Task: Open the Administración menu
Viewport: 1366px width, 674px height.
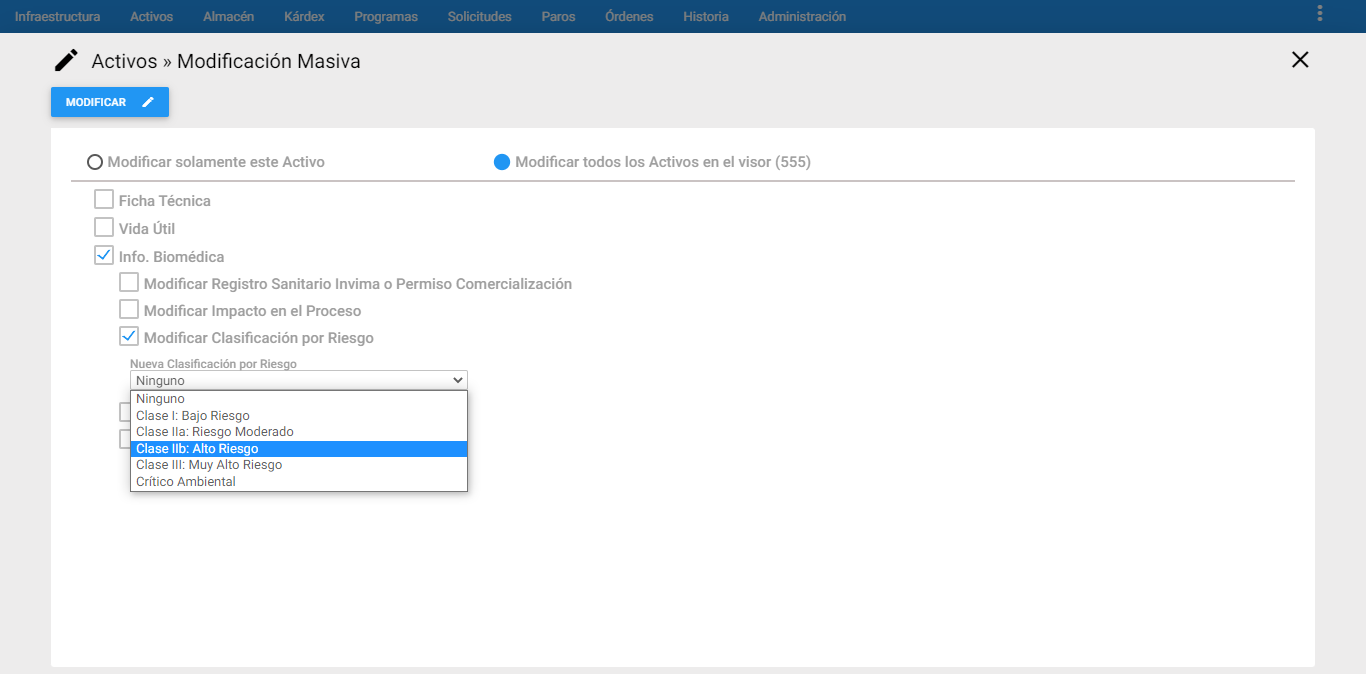Action: pos(802,16)
